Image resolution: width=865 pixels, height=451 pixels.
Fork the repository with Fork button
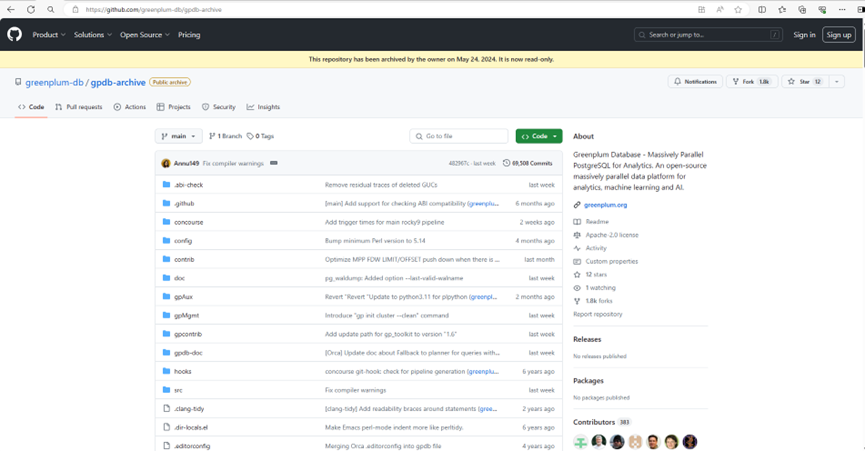[752, 82]
